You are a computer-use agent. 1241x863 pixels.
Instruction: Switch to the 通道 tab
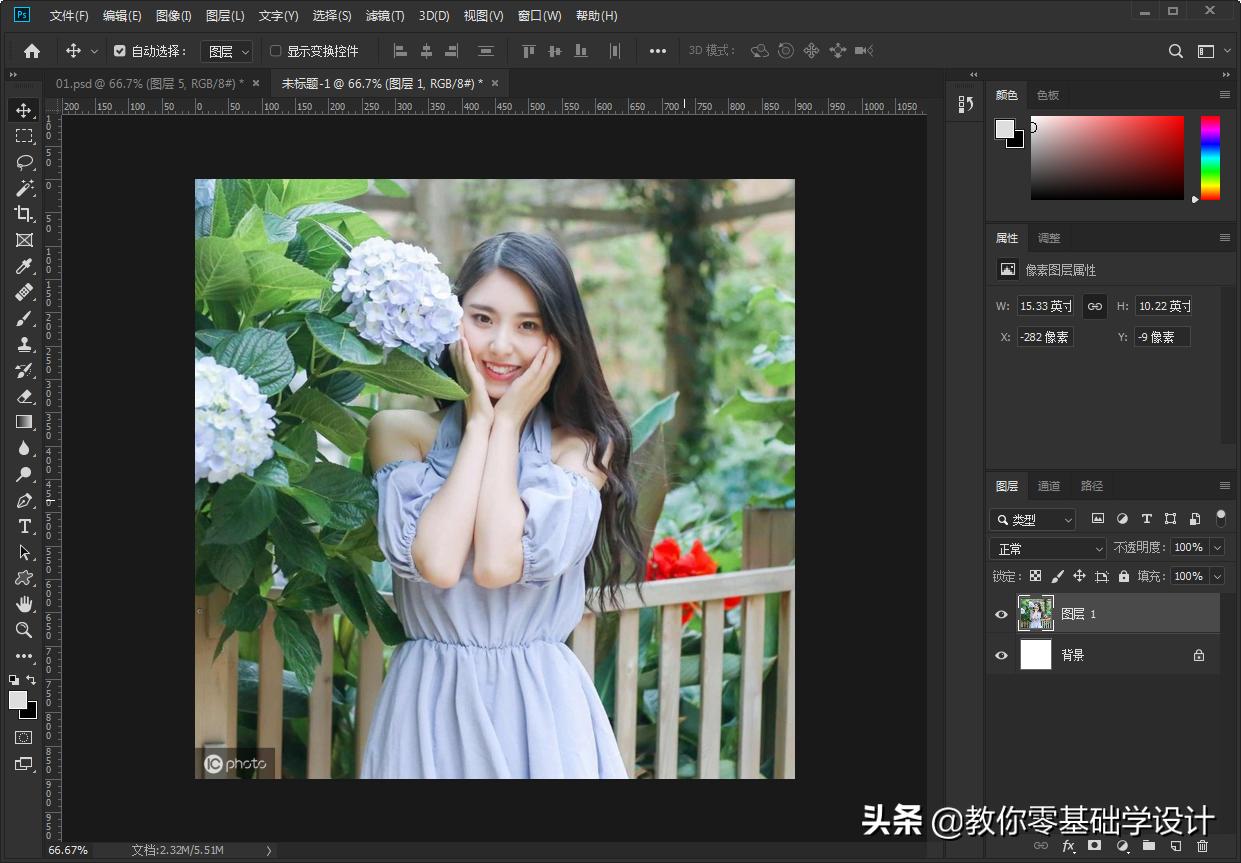[1048, 486]
